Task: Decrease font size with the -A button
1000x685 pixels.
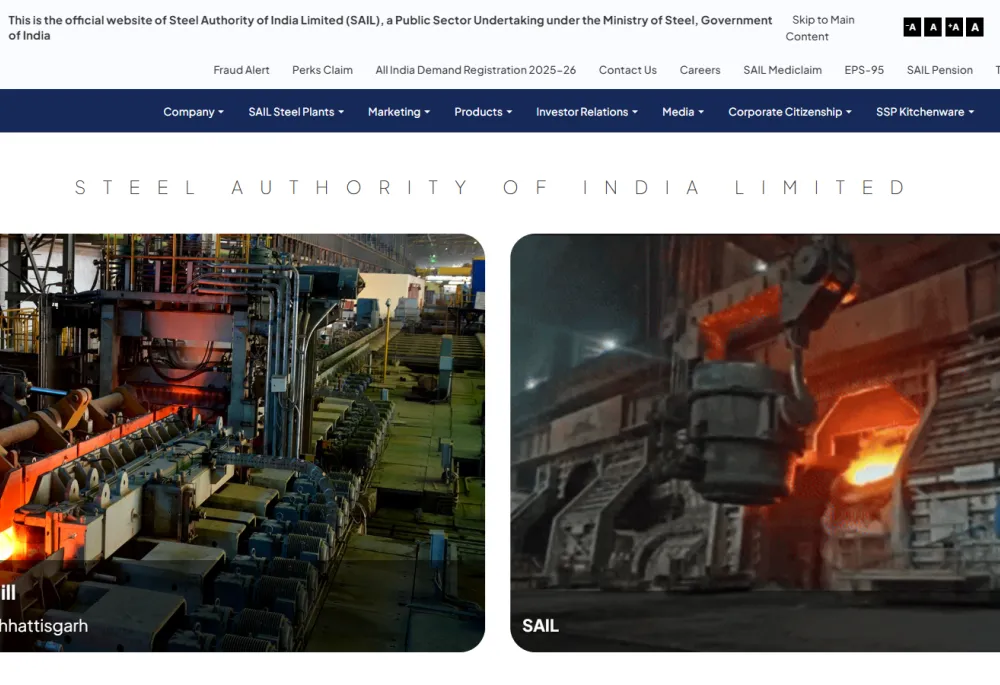Action: click(x=912, y=27)
